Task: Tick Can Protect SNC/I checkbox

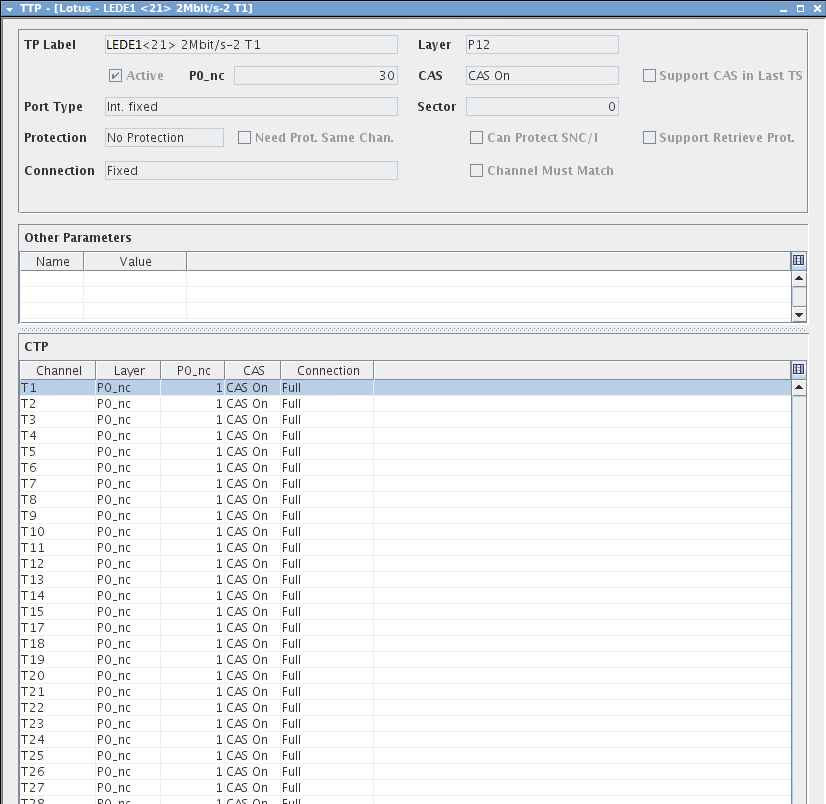Action: tap(477, 138)
